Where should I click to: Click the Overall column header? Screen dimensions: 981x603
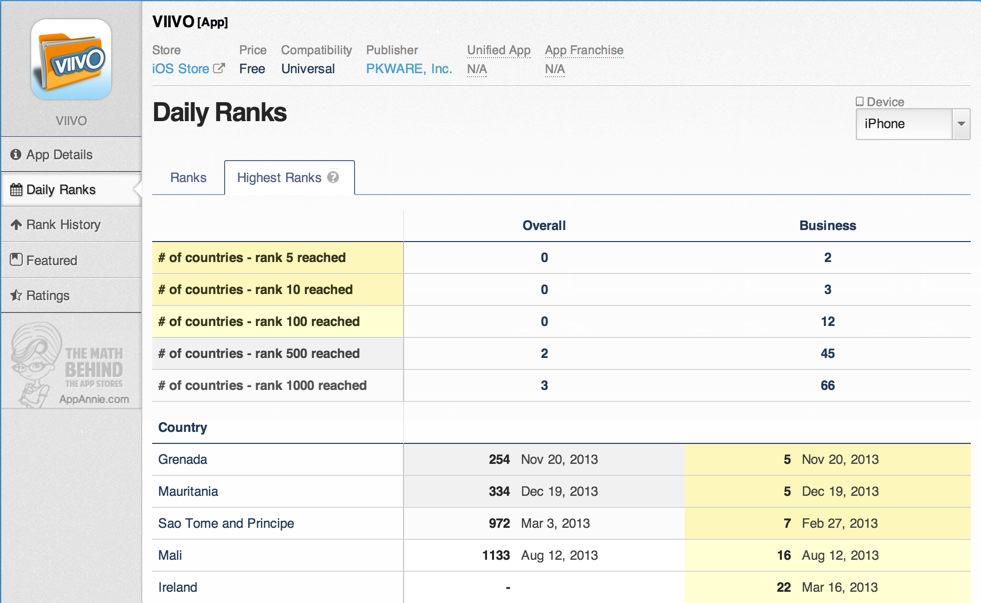pos(544,226)
